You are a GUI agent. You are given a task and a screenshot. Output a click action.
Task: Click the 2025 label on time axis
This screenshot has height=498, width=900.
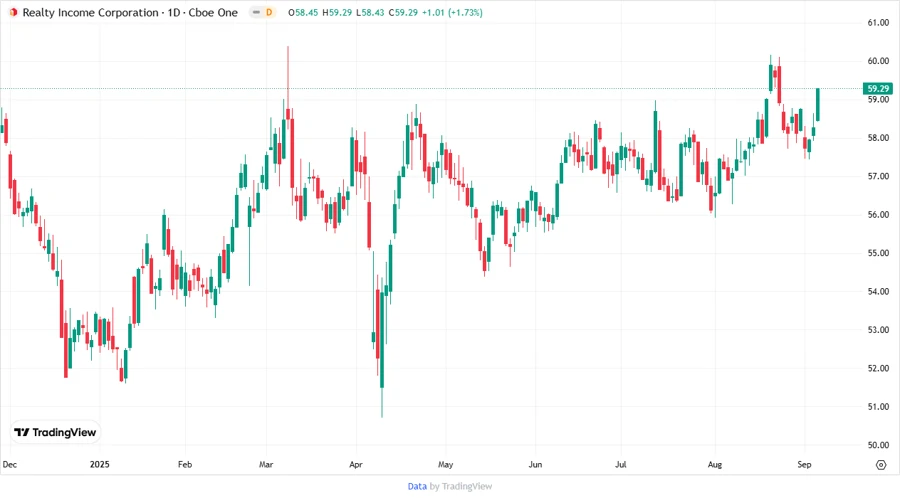click(99, 465)
